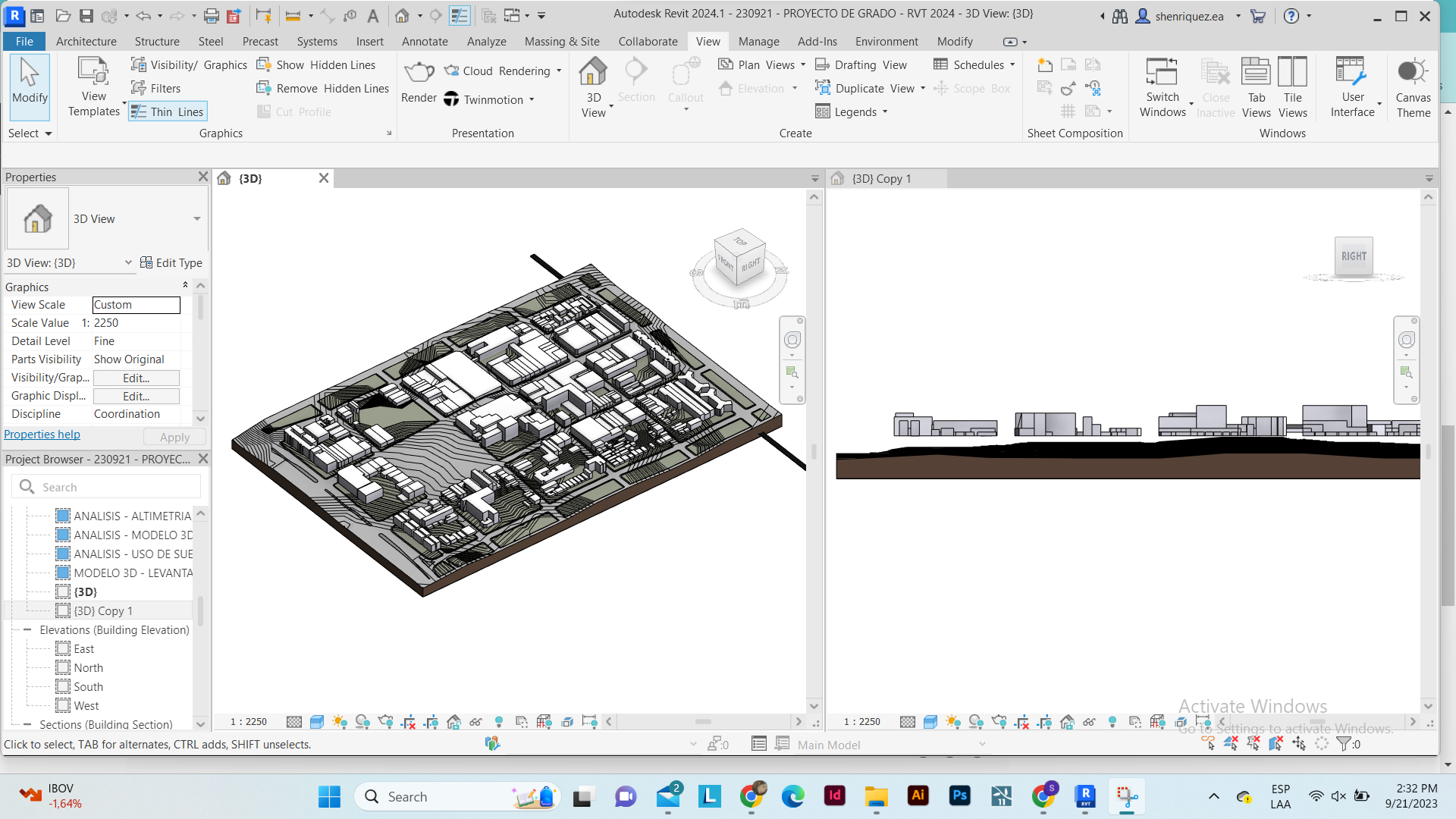Click the Filters tool
Viewport: 1456px width, 819px height.
tap(155, 89)
